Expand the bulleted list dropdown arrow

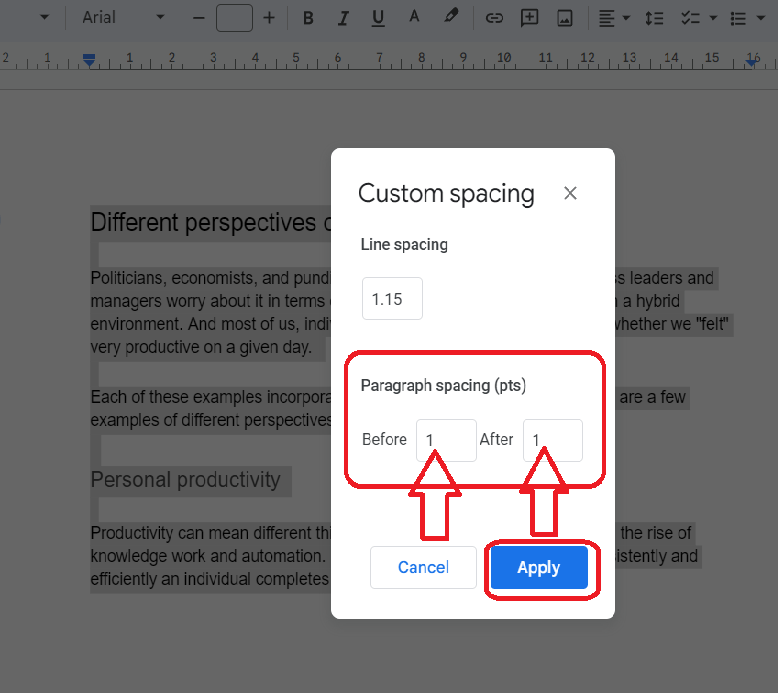click(x=761, y=18)
